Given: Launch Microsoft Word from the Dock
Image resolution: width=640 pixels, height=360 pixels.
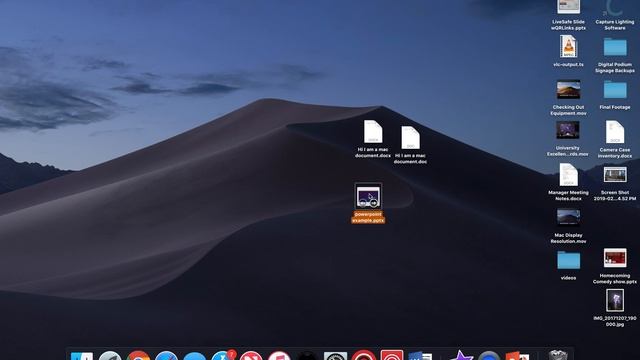Looking at the screenshot, I should (420, 355).
